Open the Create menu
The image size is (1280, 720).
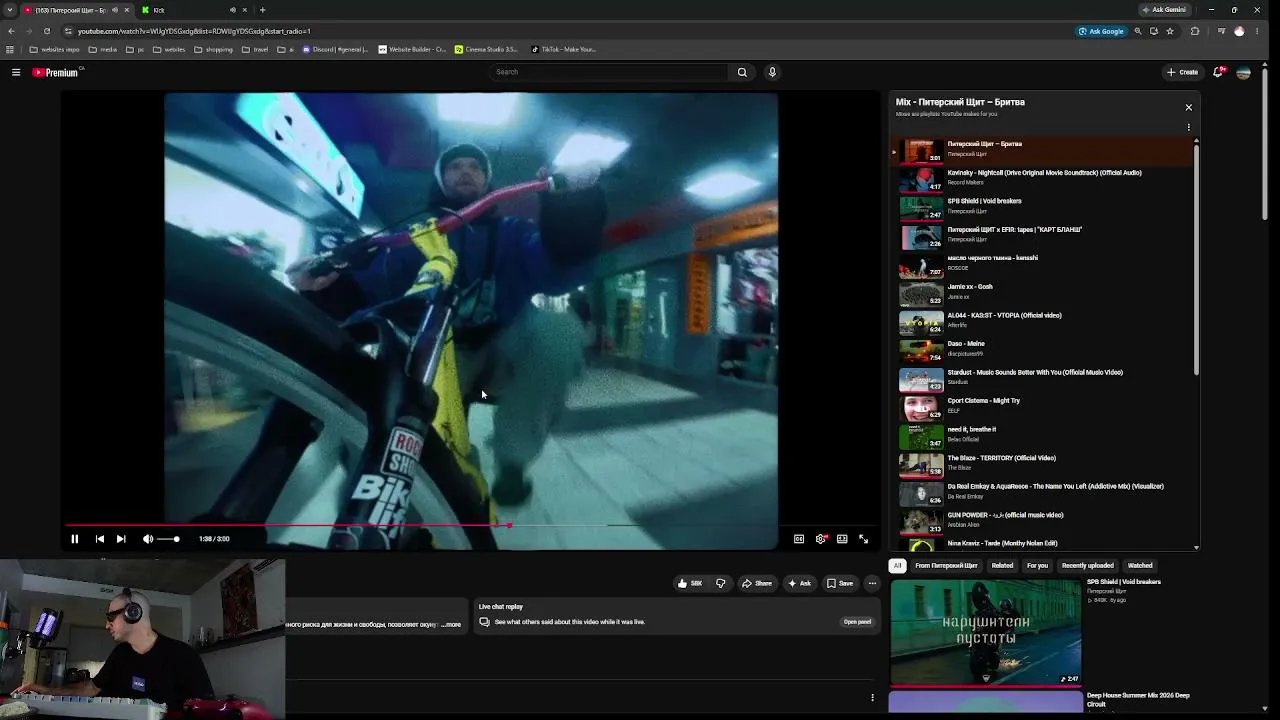tap(1182, 72)
